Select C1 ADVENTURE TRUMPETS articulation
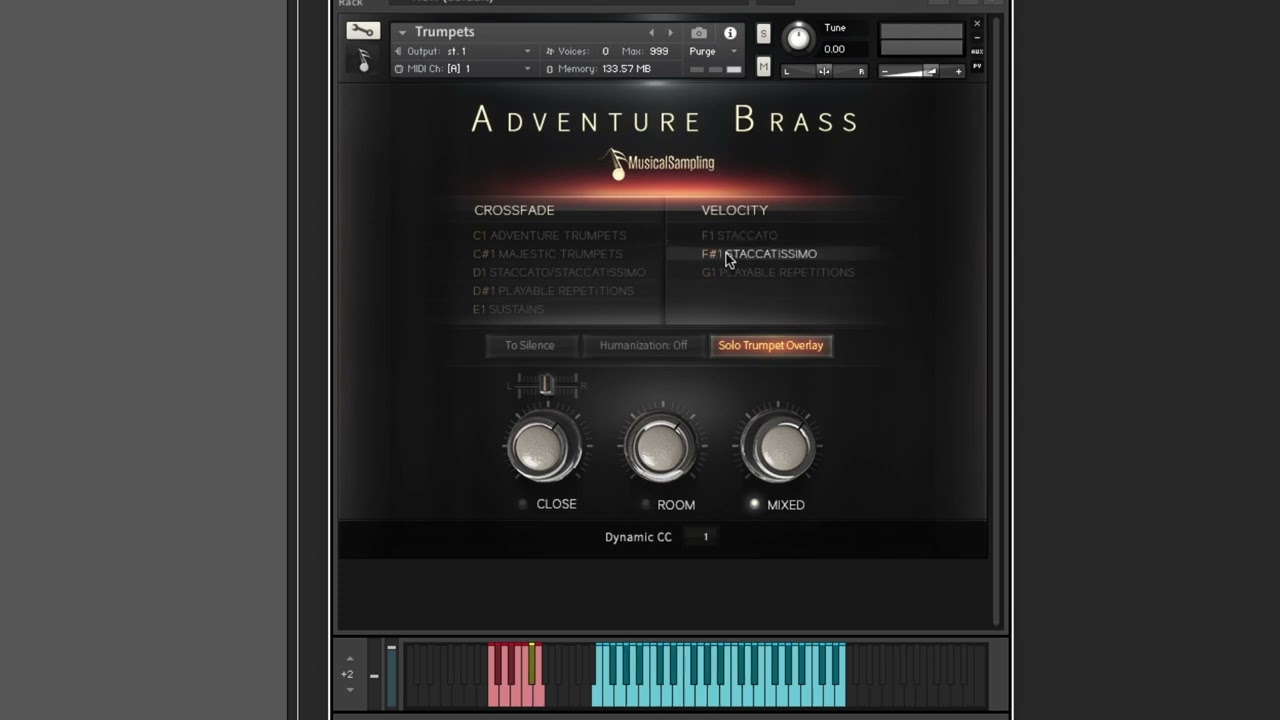1280x720 pixels. 549,235
